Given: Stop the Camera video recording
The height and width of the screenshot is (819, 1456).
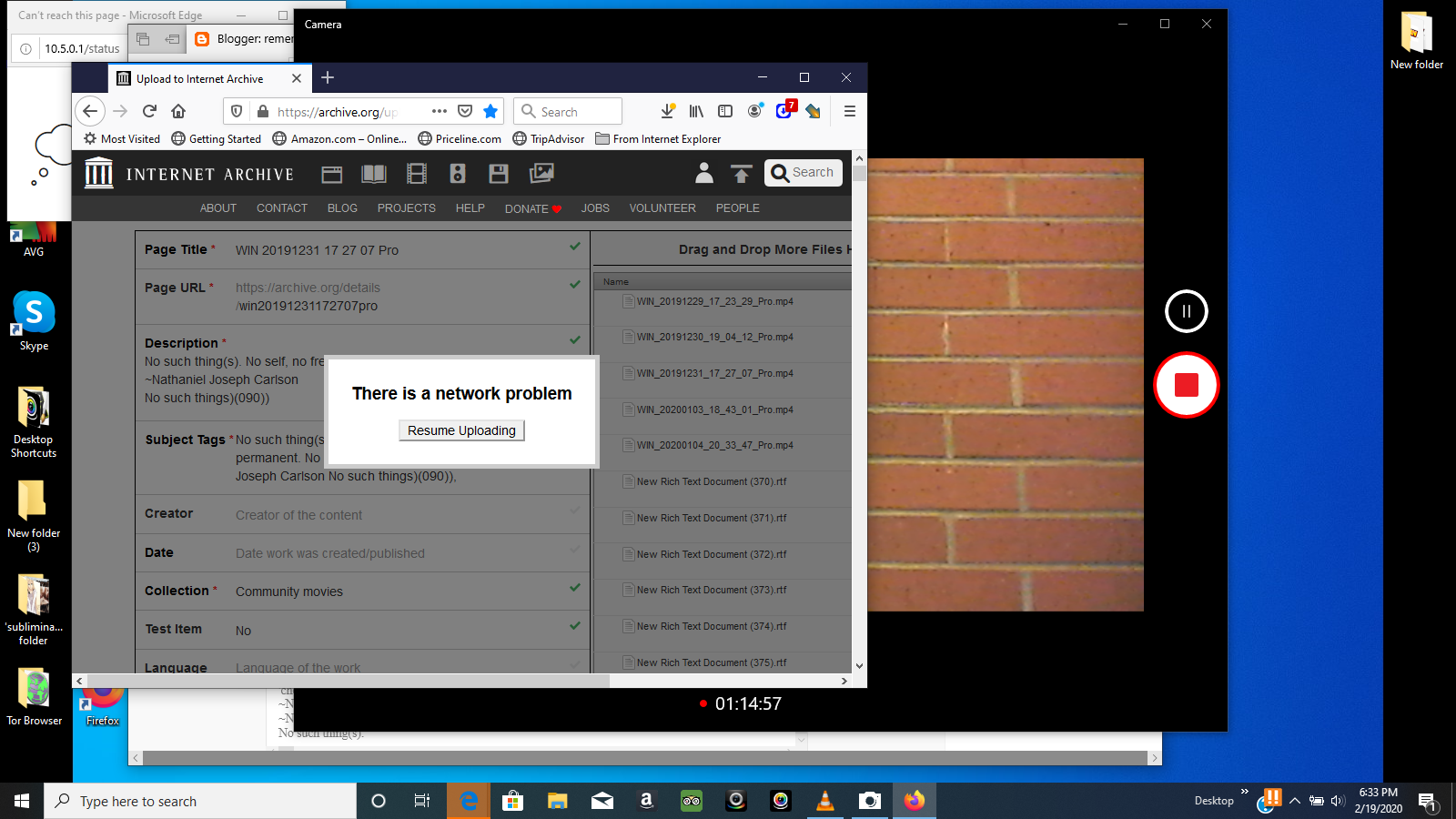Looking at the screenshot, I should click(1187, 385).
